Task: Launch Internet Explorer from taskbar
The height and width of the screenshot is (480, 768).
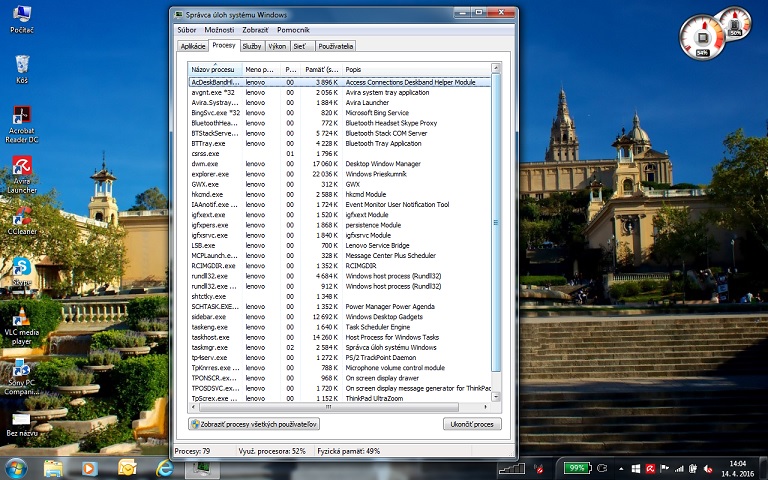Action: 164,469
